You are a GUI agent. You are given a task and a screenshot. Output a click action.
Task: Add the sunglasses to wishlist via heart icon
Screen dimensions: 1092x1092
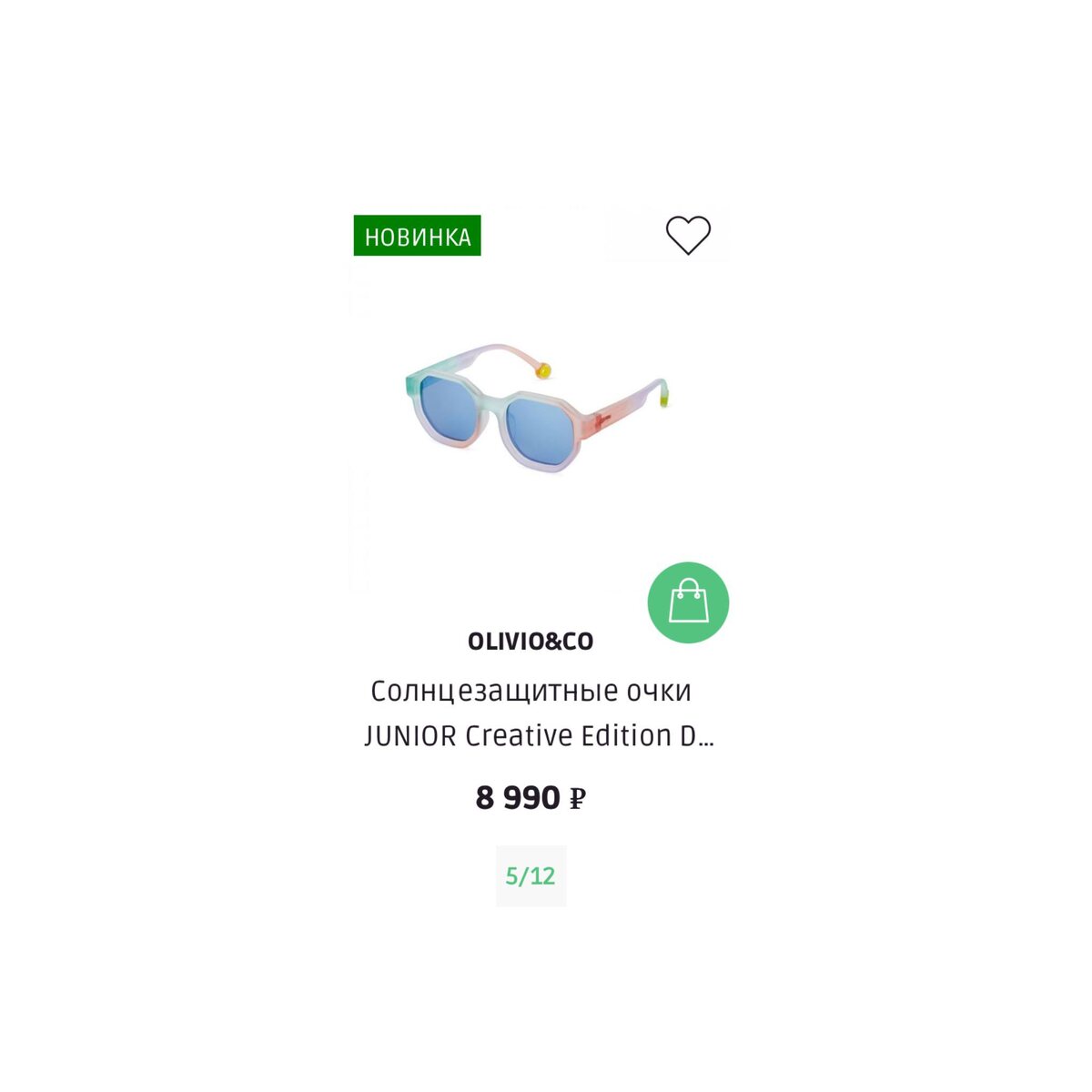point(688,236)
